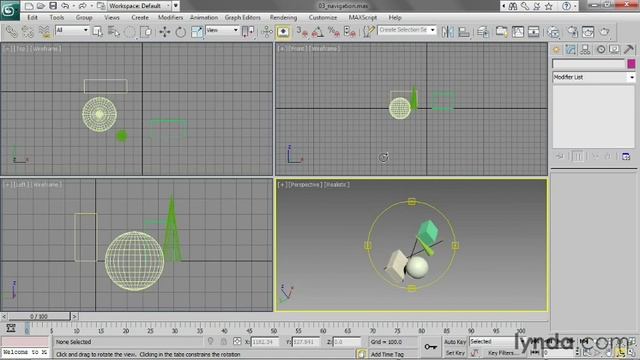Click the object name field in Modify panel
The width and height of the screenshot is (640, 360).
pyautogui.click(x=589, y=64)
